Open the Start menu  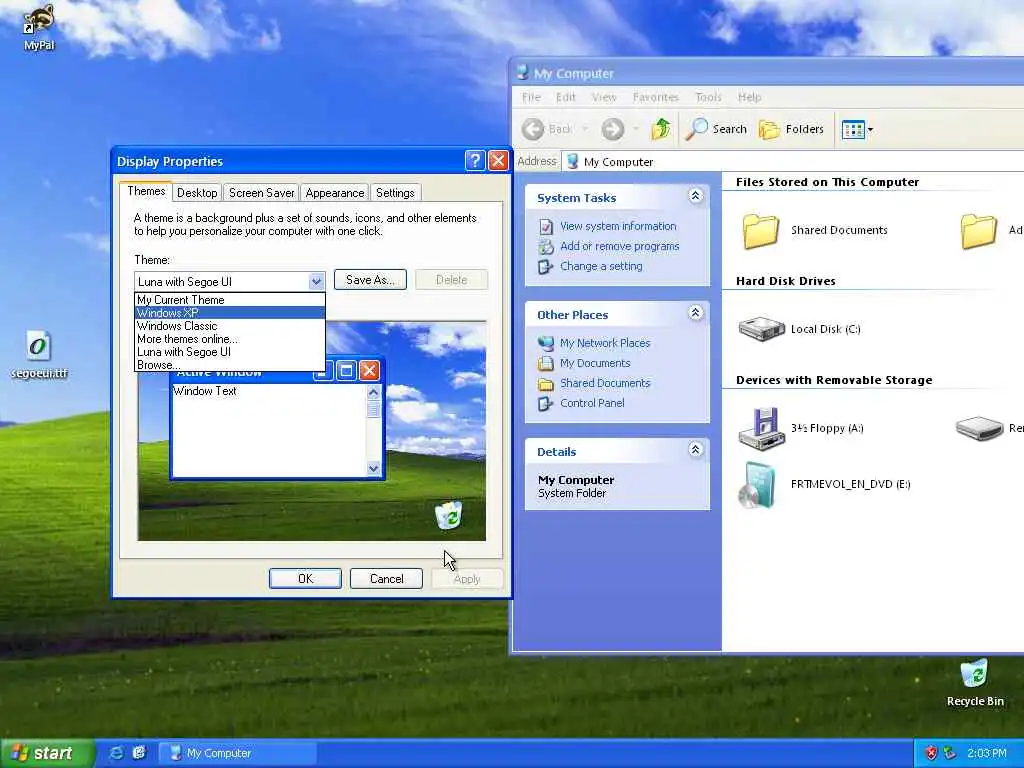pos(47,753)
